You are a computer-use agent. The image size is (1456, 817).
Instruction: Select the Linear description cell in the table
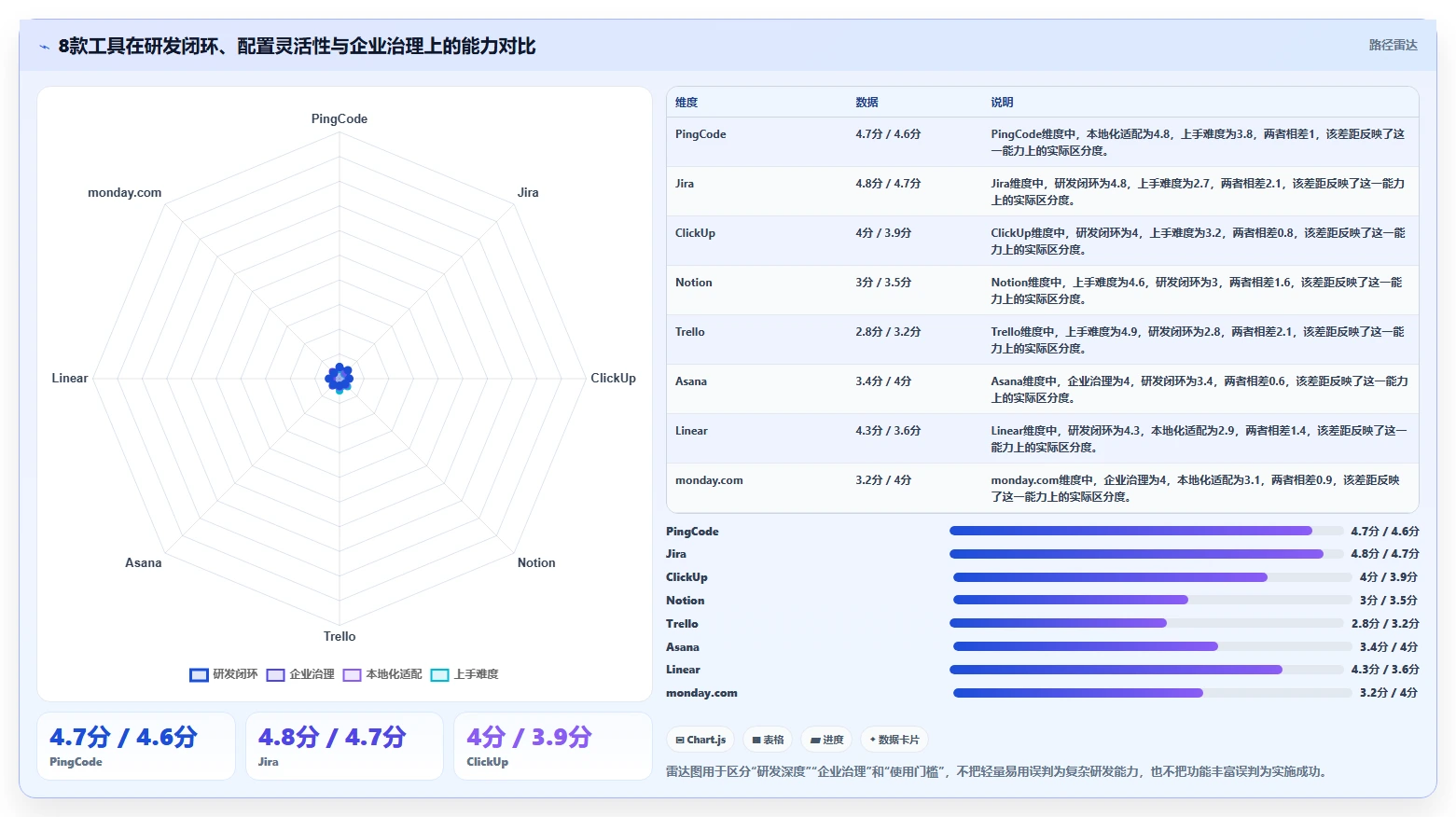point(1199,439)
